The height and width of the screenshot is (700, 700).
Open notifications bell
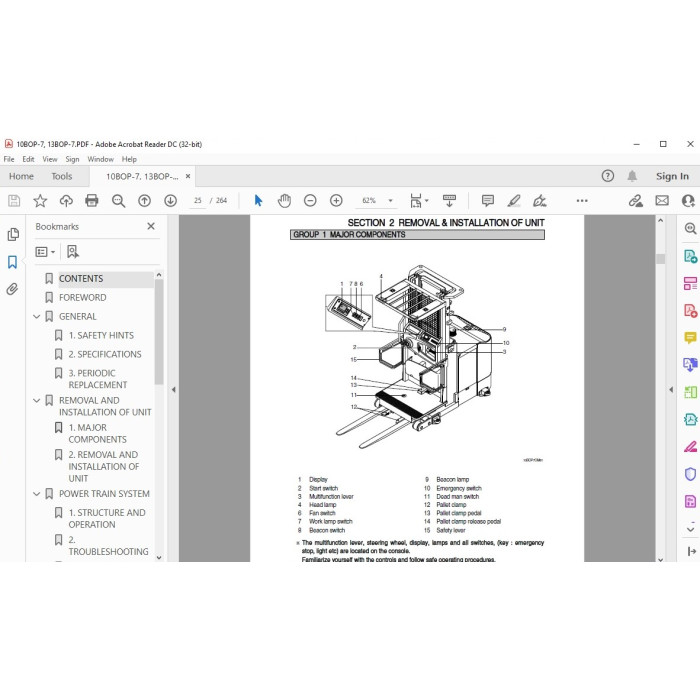632,176
